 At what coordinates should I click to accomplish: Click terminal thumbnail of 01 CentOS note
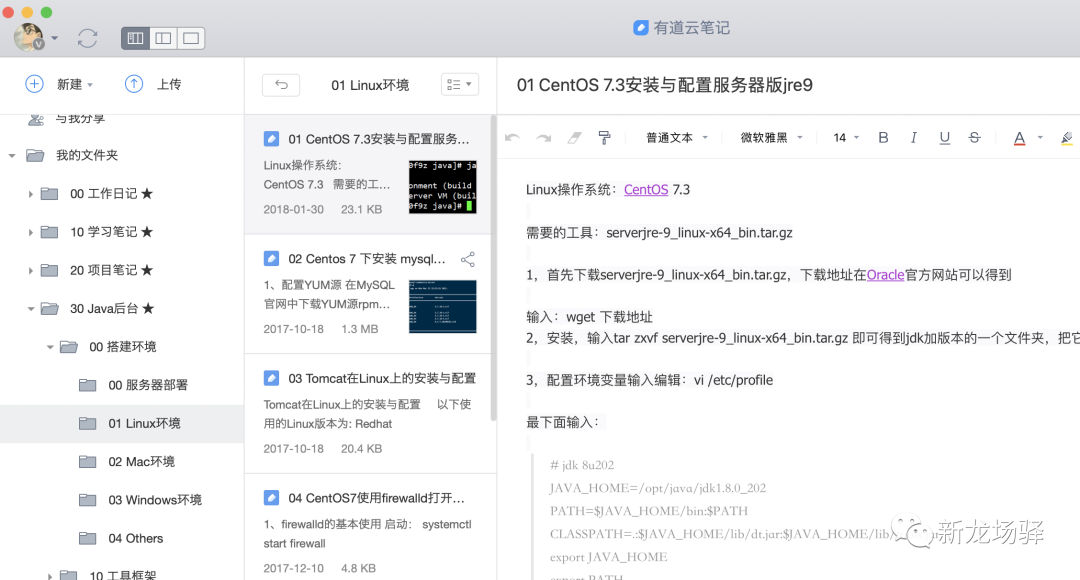coord(442,187)
